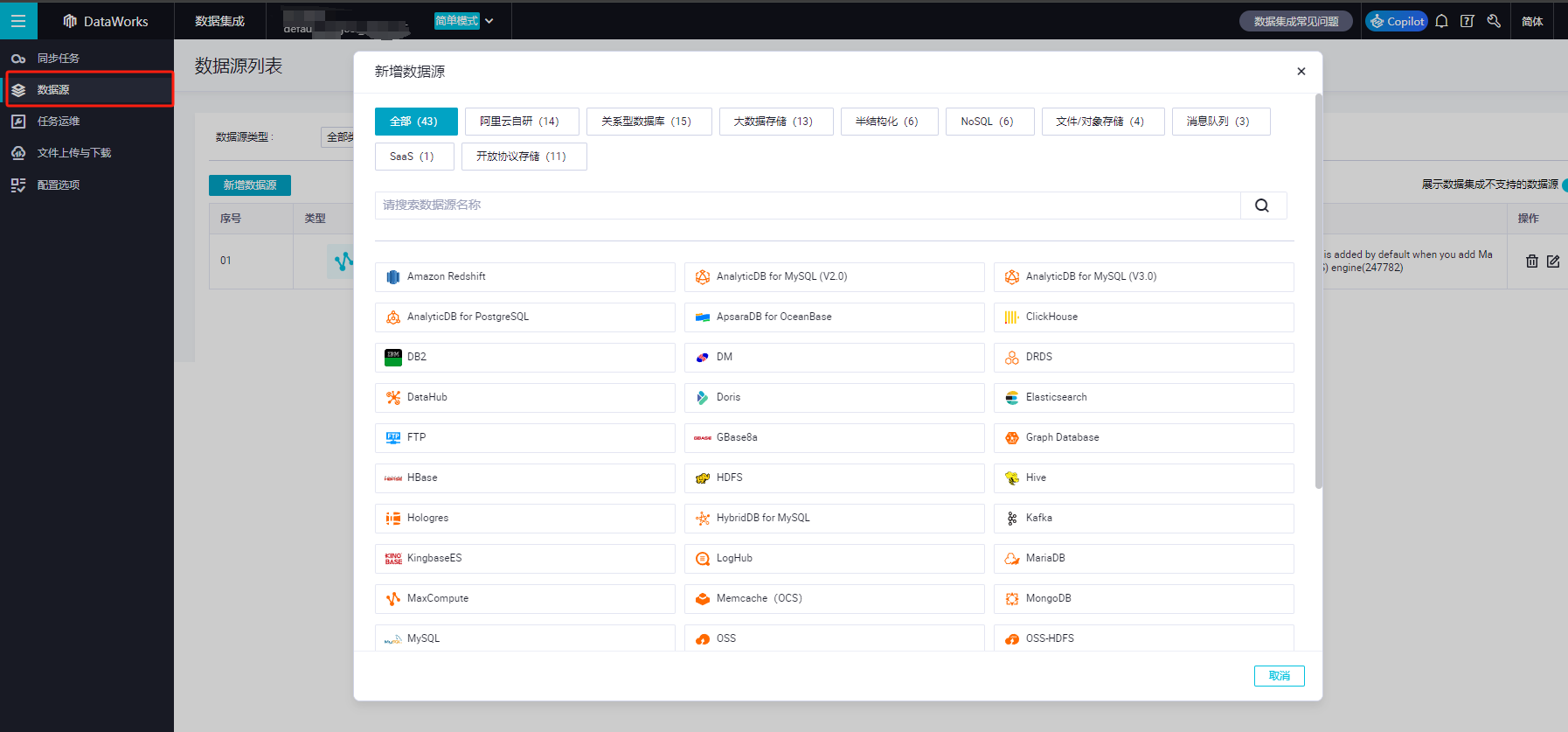The image size is (1568, 732).
Task: Filter by 文件/对象存储 (4) tab
Action: [1103, 122]
